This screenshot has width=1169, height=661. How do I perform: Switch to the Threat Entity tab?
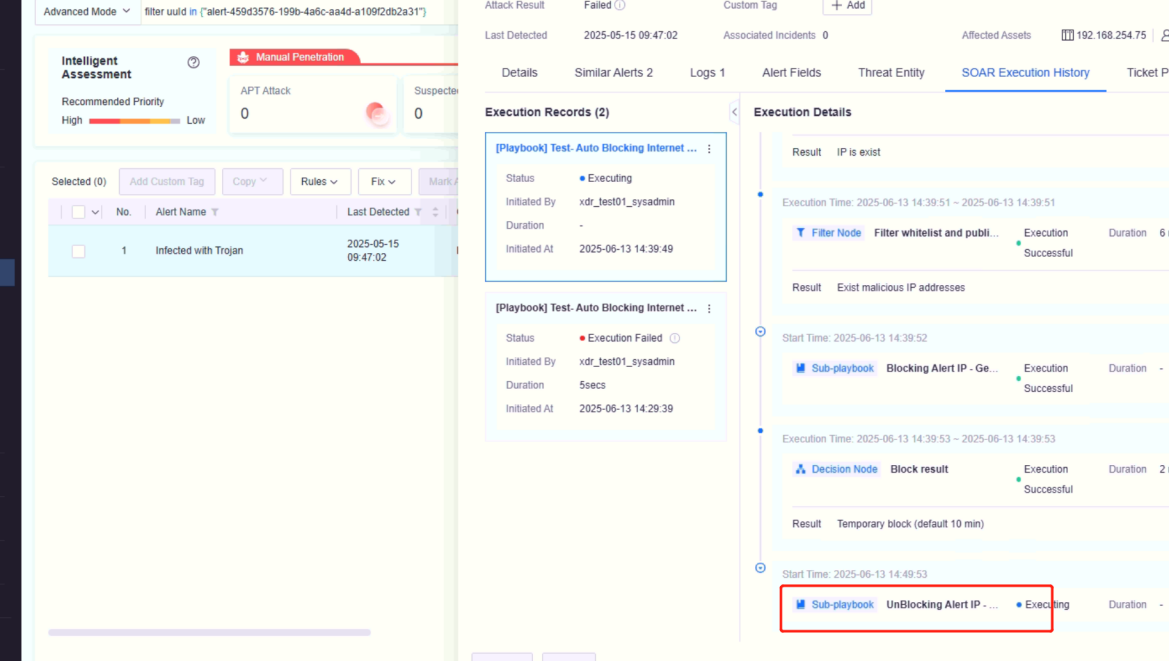point(891,72)
